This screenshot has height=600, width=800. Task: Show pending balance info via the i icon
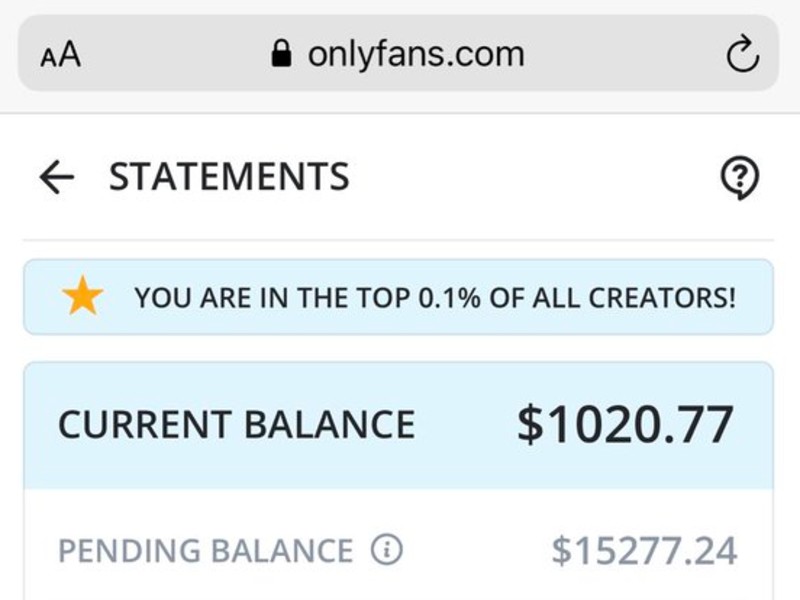386,550
